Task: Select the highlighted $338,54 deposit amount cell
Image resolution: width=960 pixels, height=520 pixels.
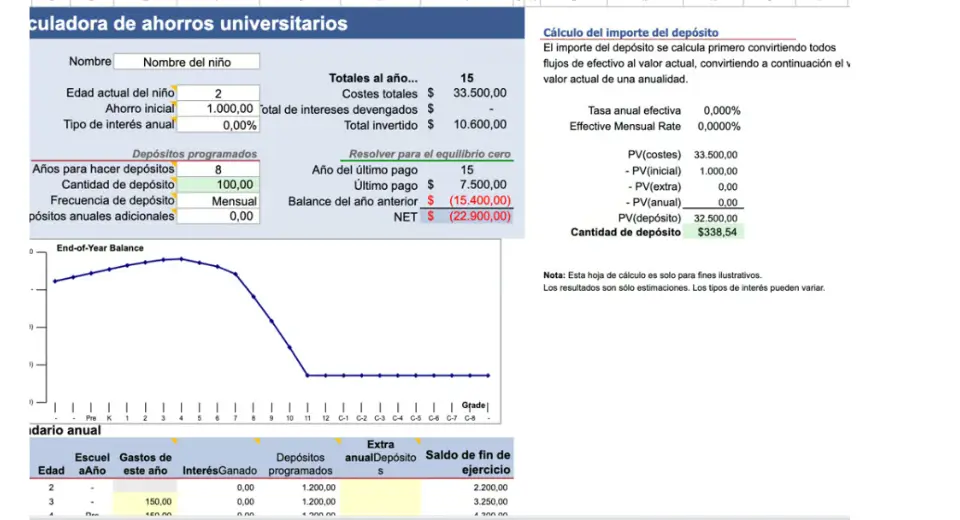Action: [x=713, y=232]
